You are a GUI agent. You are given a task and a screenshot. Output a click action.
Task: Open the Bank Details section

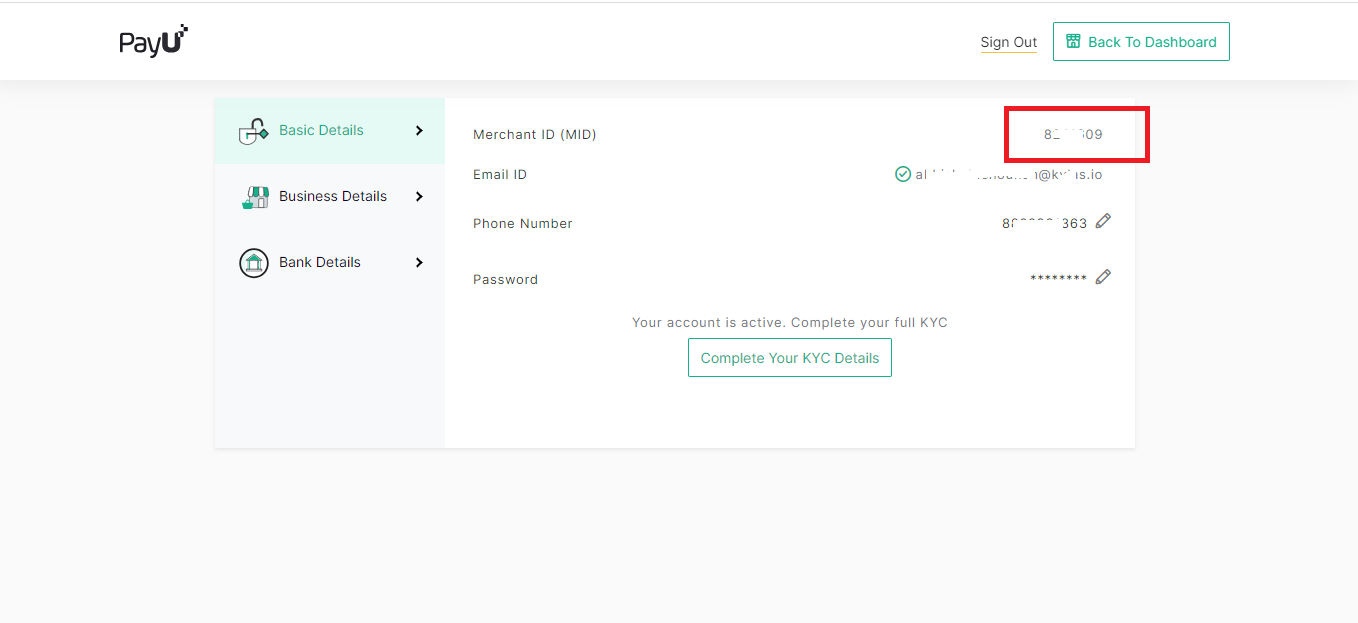(x=319, y=262)
